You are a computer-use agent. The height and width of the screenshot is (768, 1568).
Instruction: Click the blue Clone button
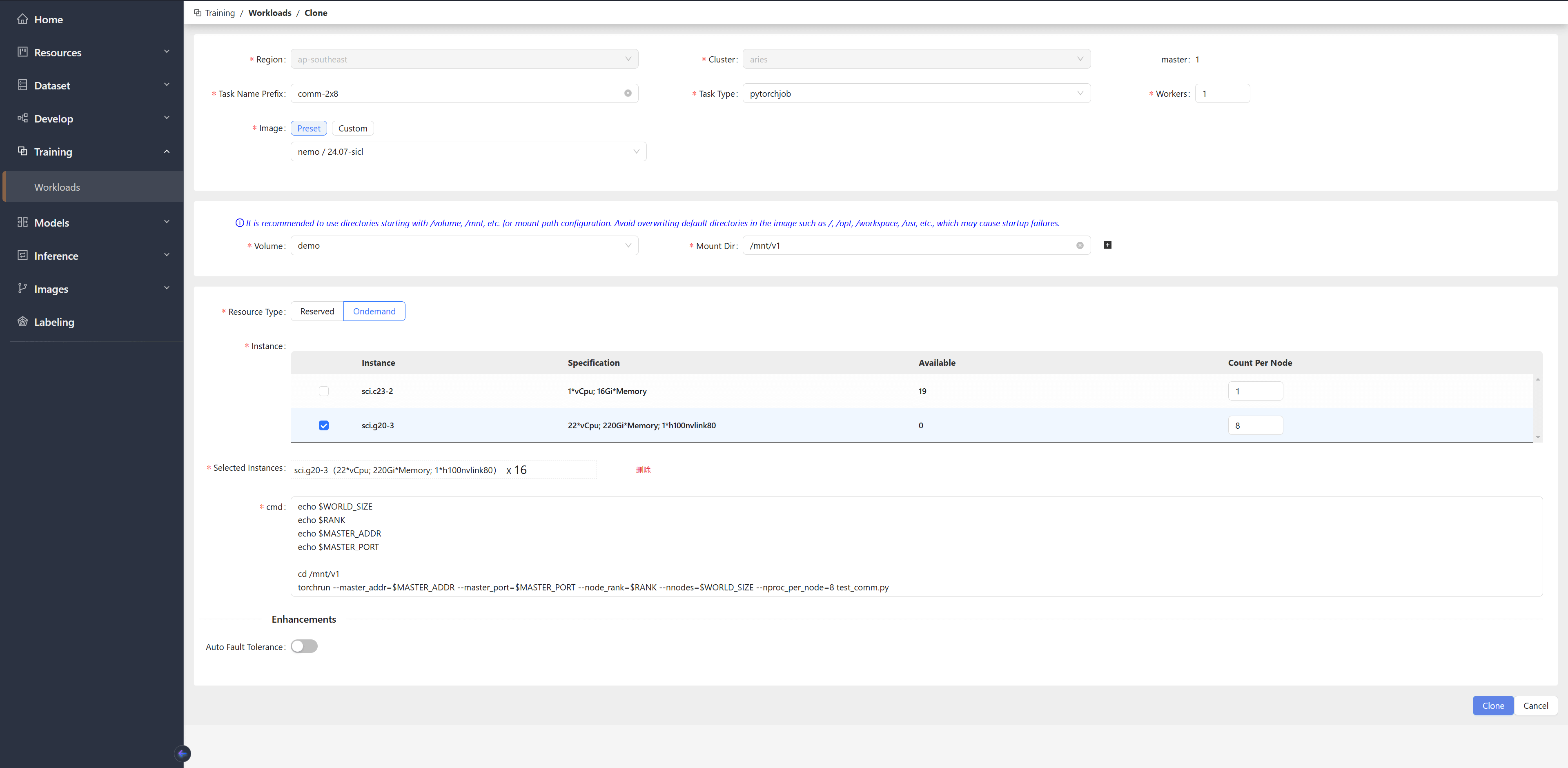click(x=1492, y=705)
